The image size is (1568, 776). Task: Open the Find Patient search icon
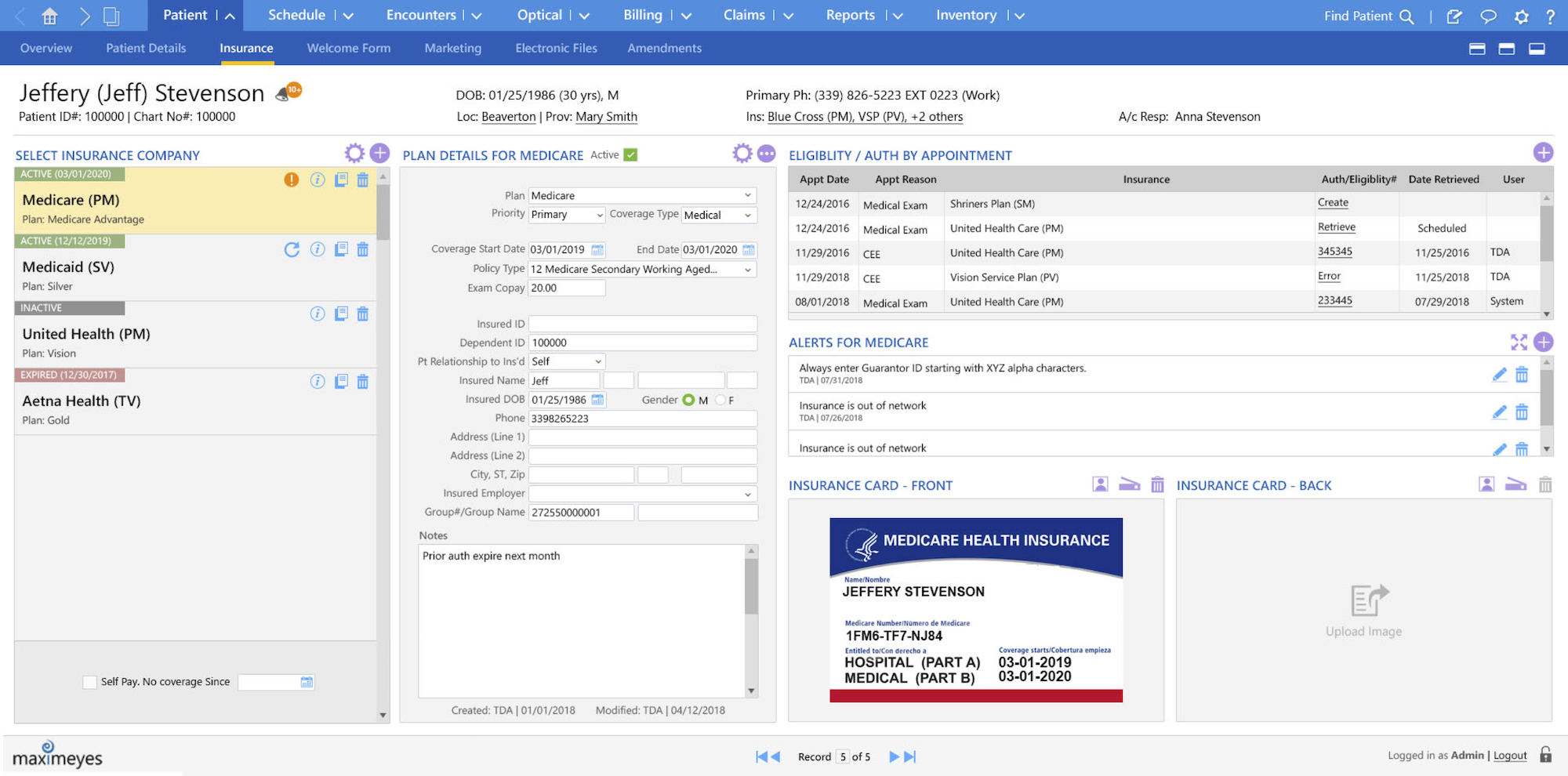pyautogui.click(x=1406, y=16)
